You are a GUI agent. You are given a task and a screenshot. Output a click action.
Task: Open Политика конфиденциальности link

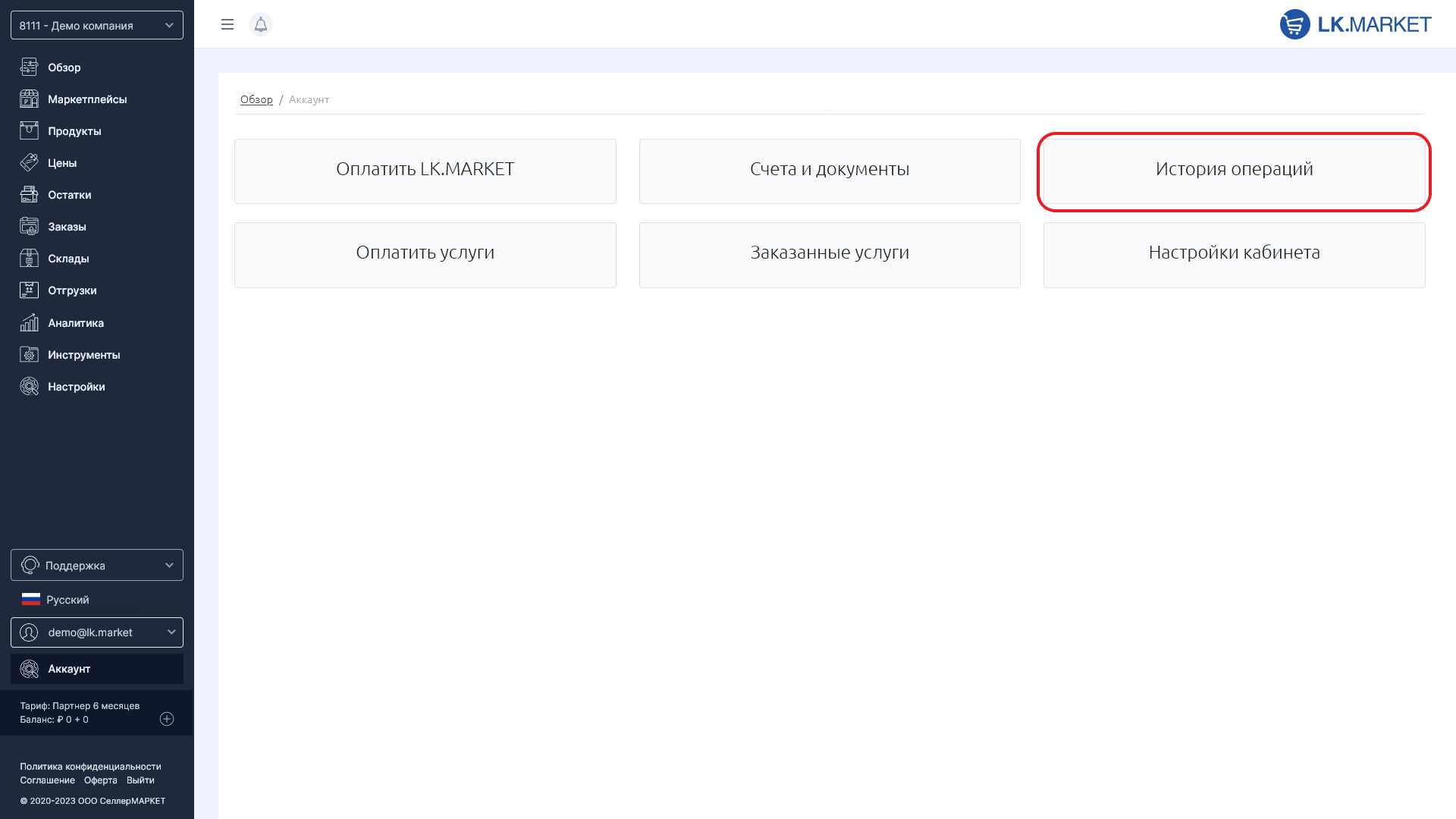point(90,766)
